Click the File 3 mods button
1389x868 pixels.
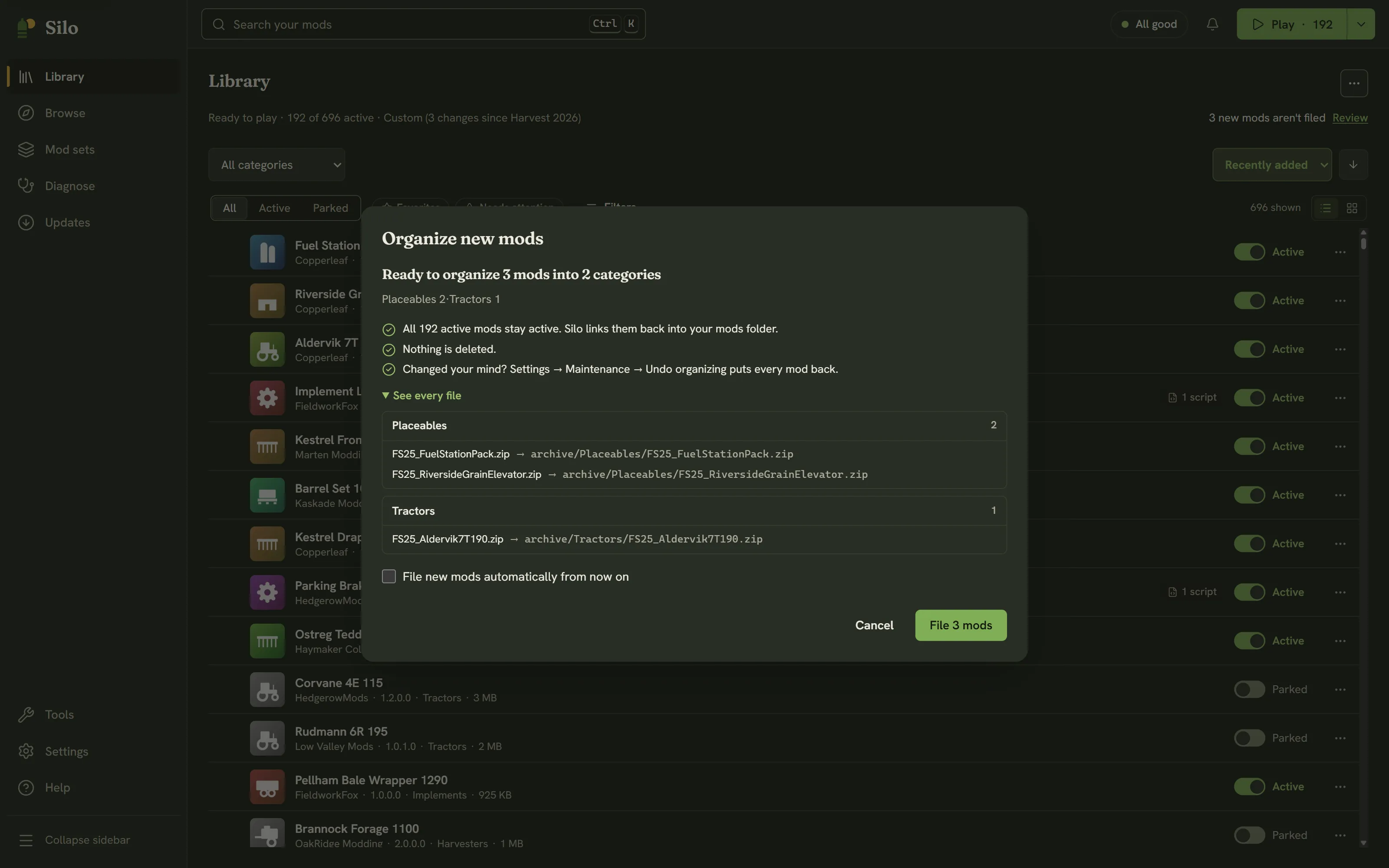tap(961, 626)
